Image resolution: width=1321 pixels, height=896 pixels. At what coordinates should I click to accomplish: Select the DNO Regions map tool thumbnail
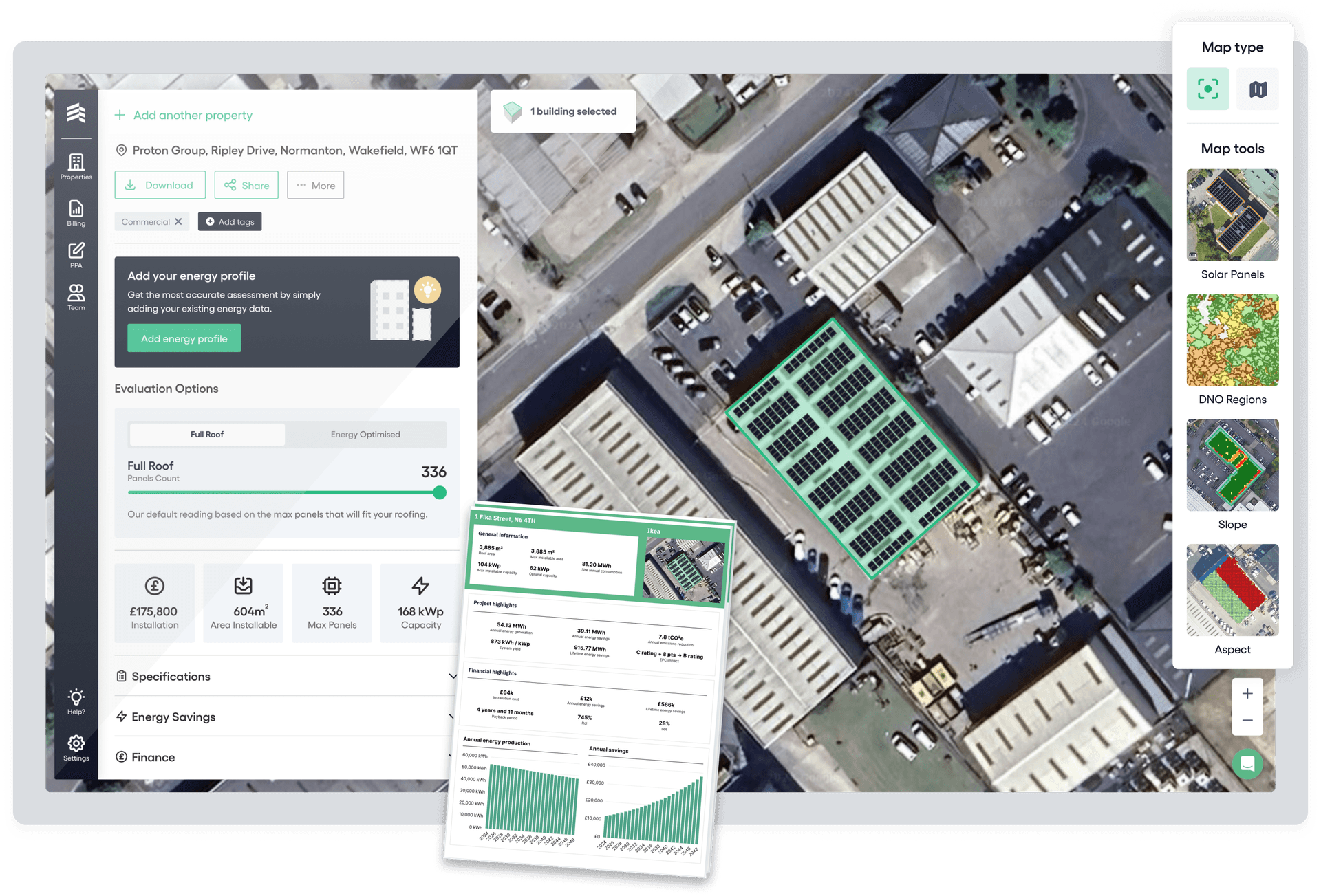[x=1232, y=340]
